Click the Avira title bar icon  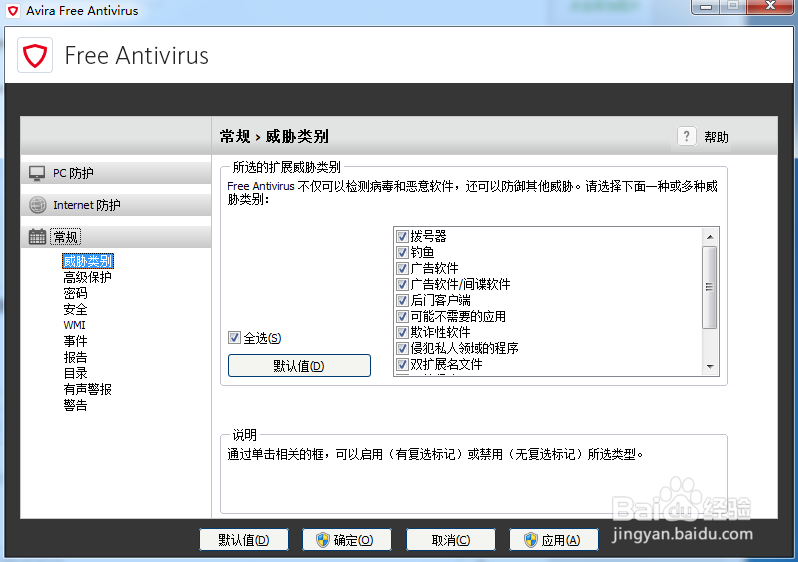13,11
